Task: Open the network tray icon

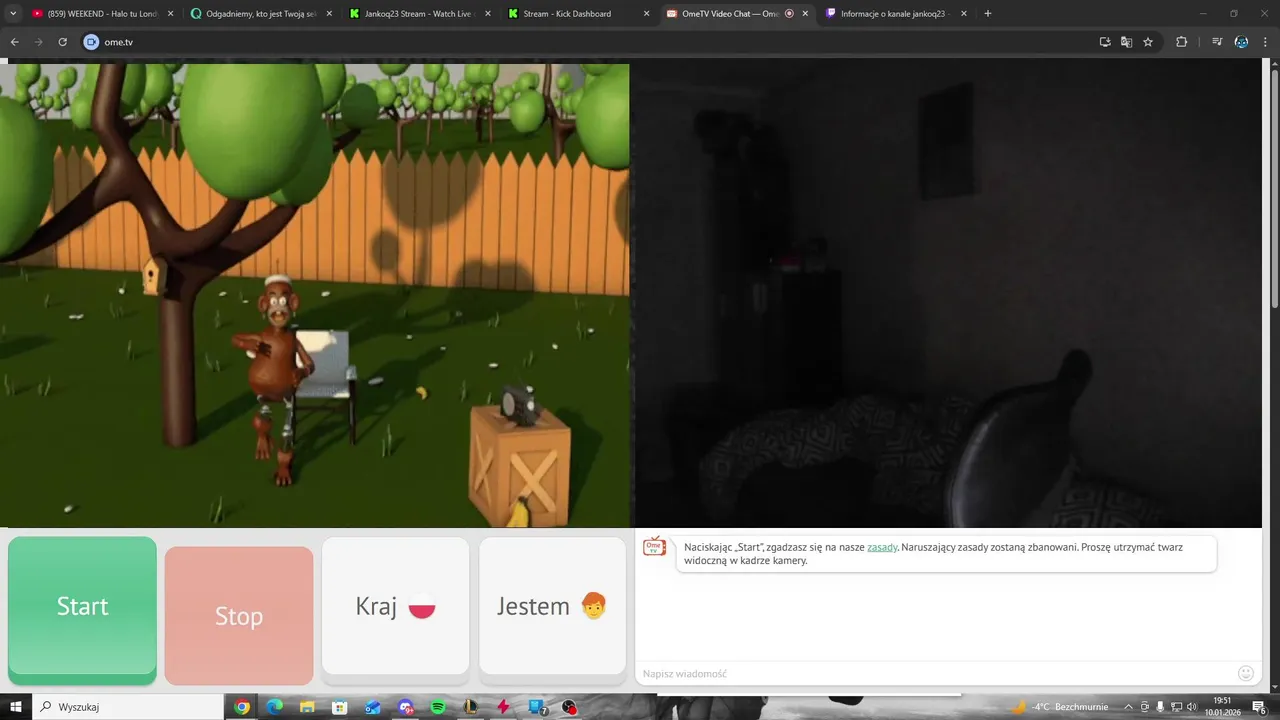Action: pos(1175,707)
